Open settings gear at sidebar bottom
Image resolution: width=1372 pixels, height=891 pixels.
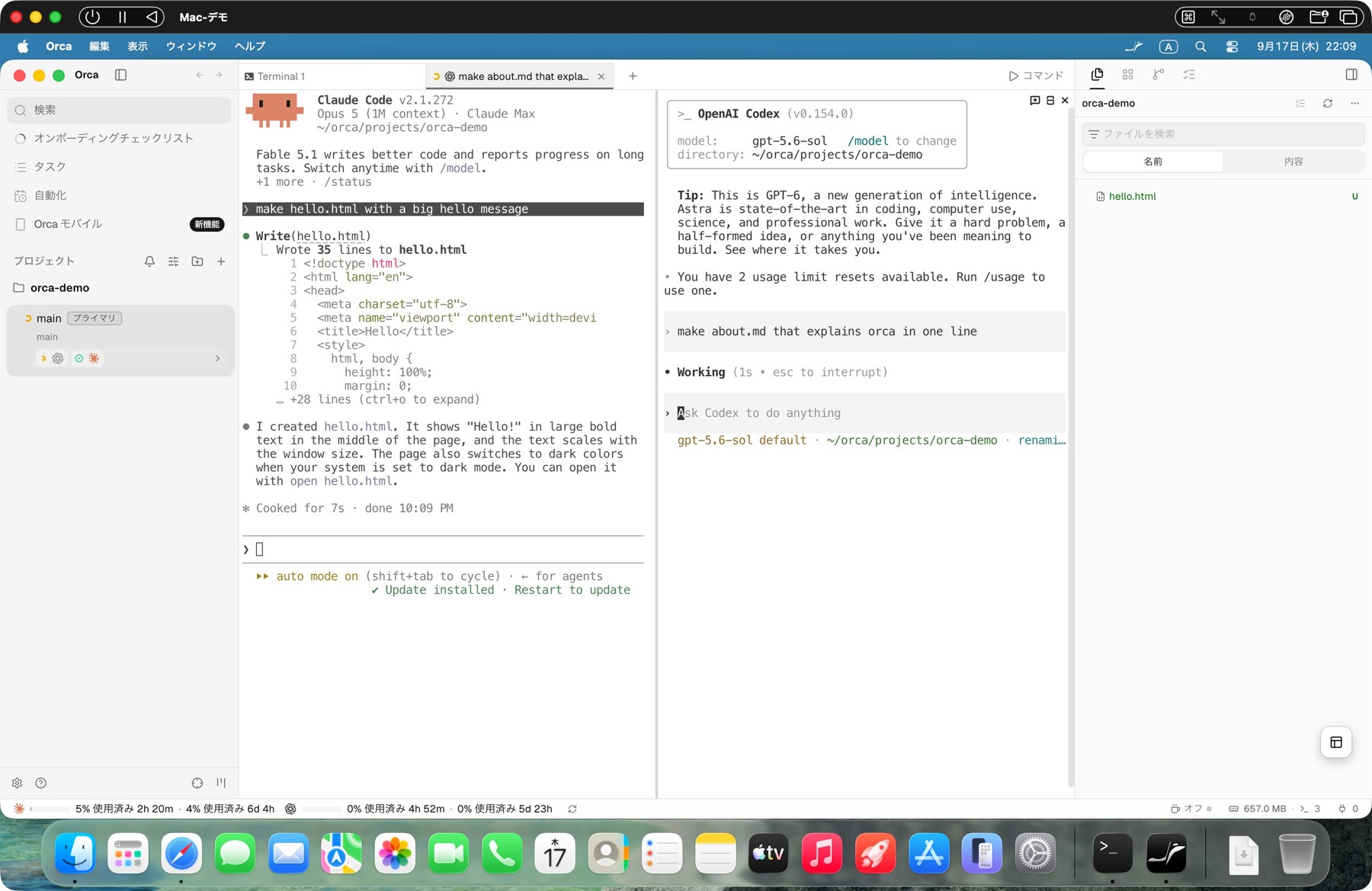click(x=18, y=783)
